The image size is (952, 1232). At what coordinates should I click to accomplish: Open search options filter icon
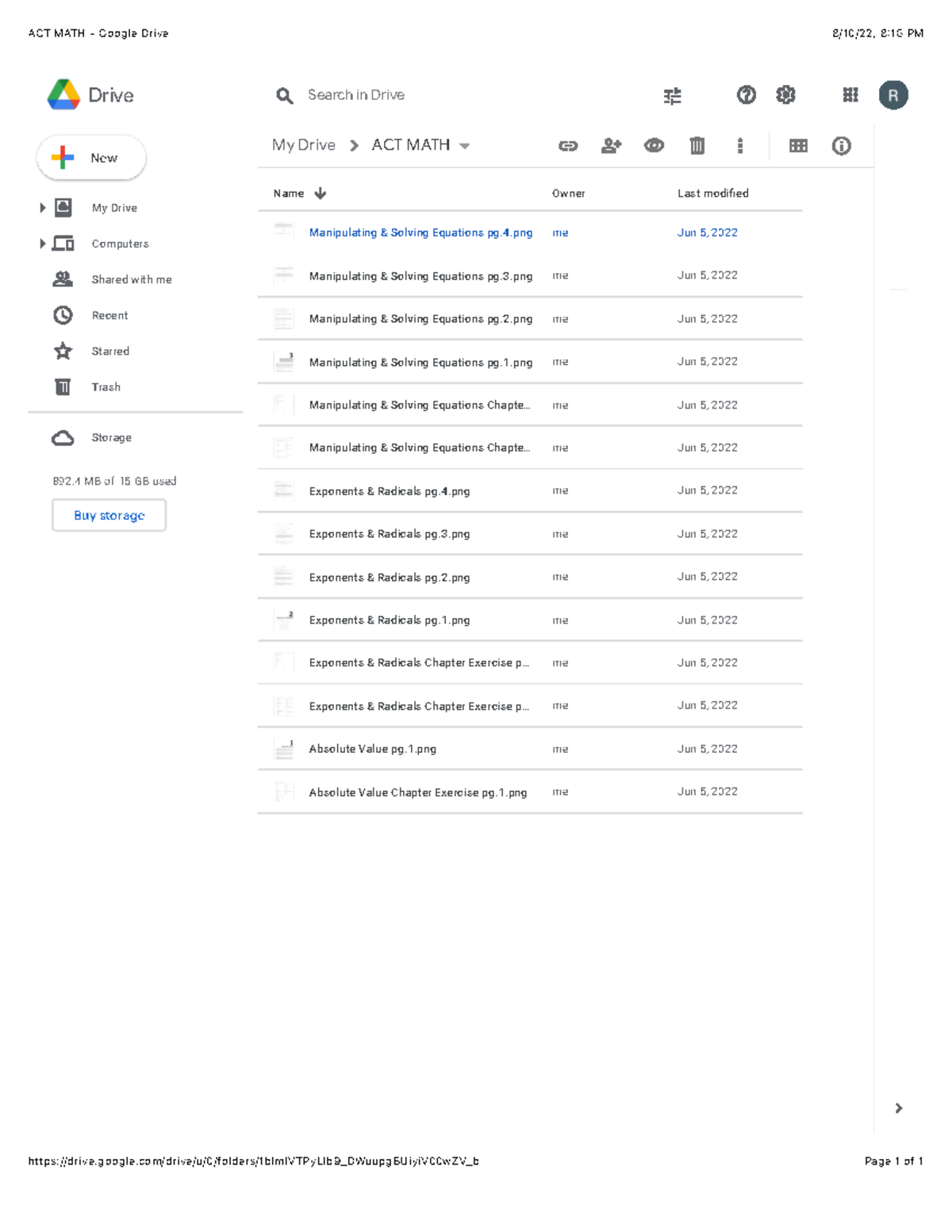[671, 95]
